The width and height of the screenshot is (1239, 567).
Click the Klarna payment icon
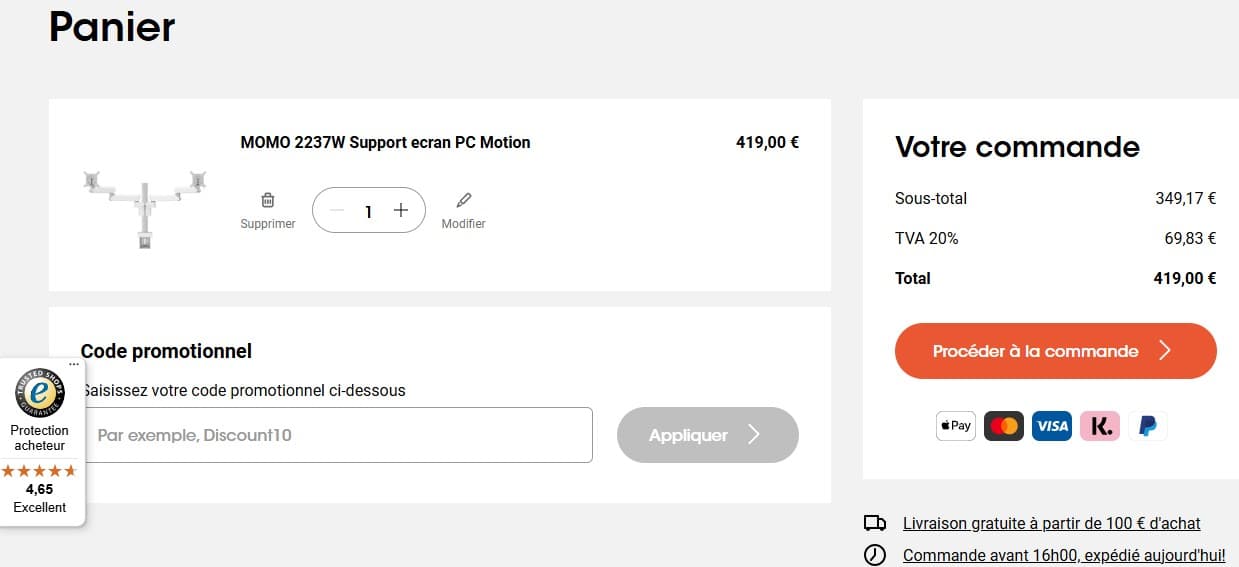click(1100, 426)
